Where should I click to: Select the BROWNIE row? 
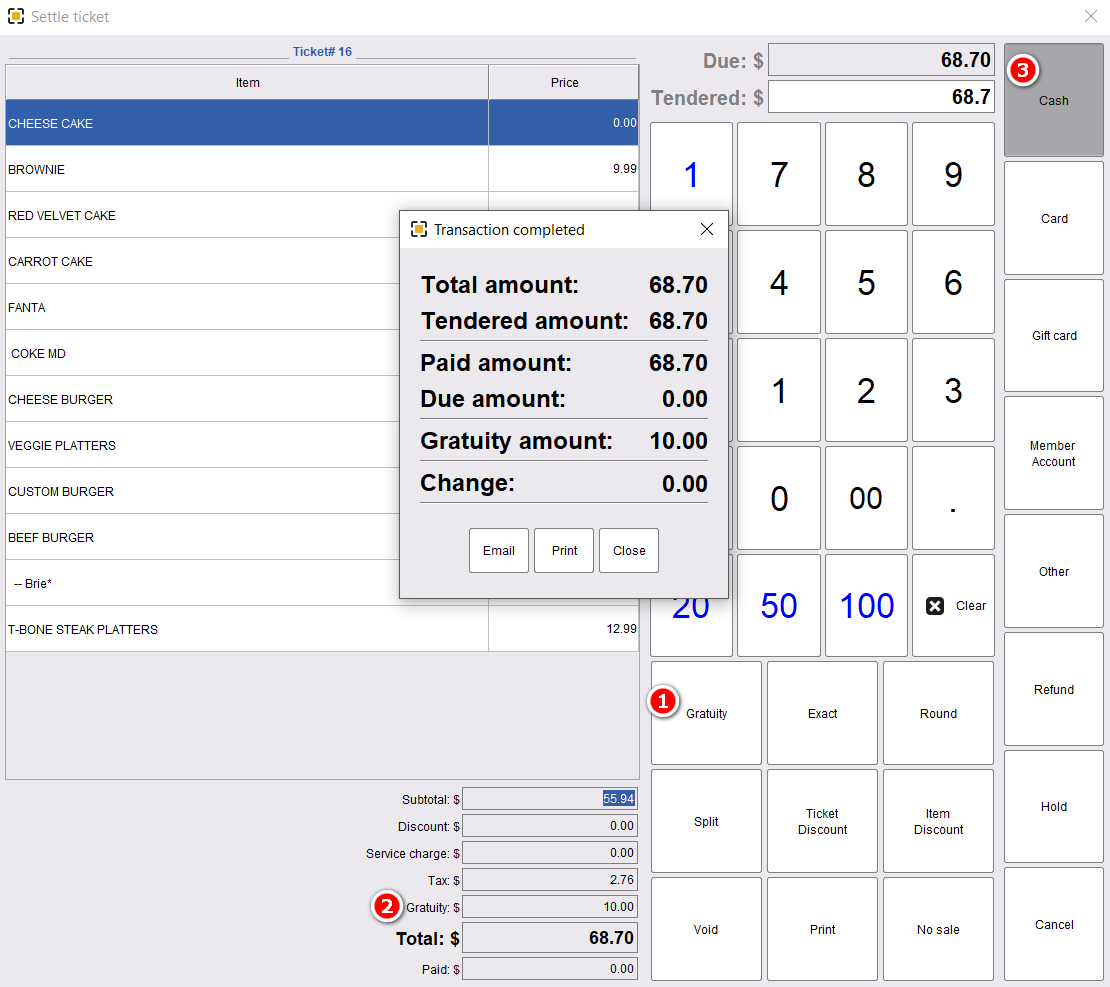coord(322,169)
